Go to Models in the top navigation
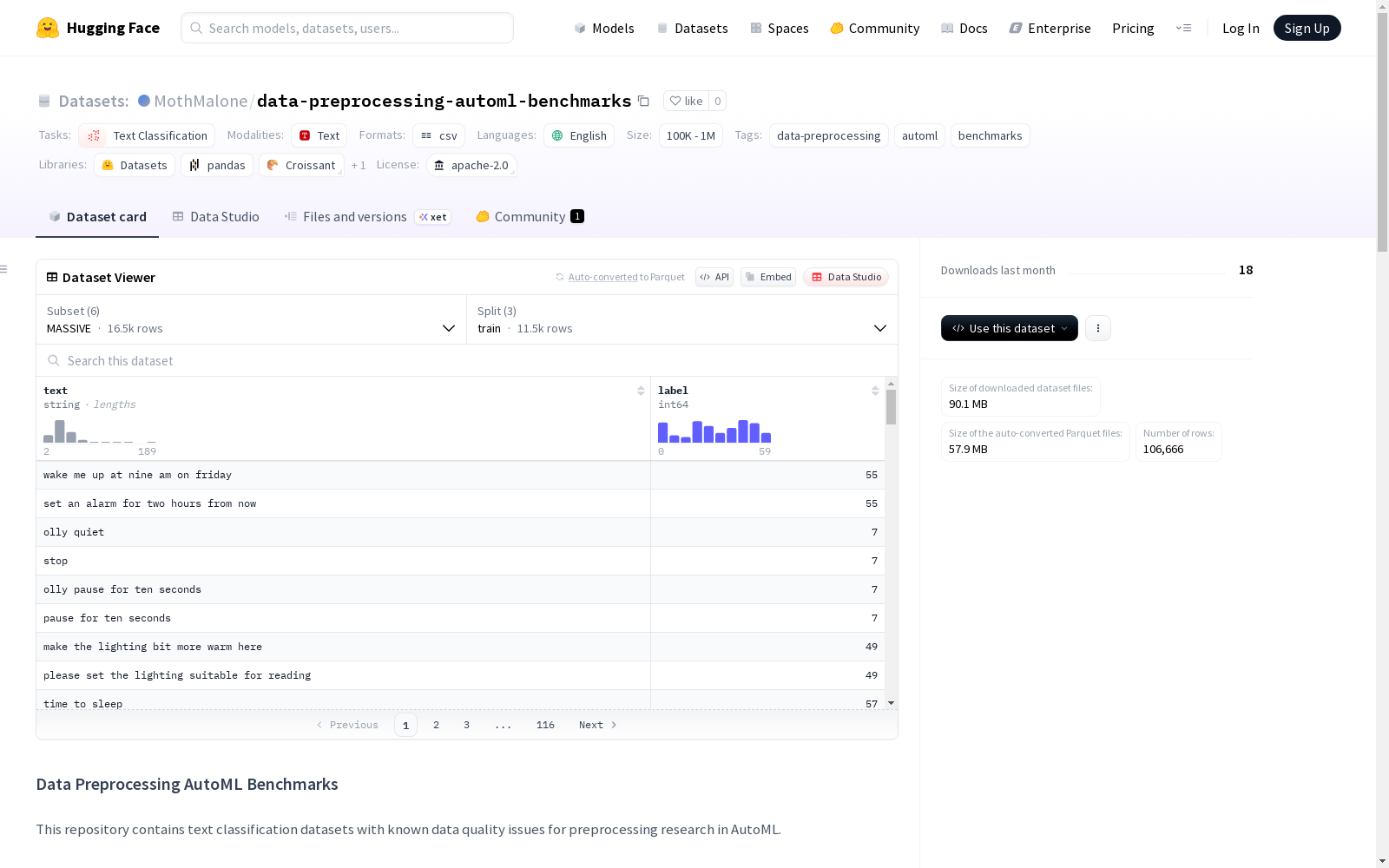The image size is (1389, 868). [604, 28]
